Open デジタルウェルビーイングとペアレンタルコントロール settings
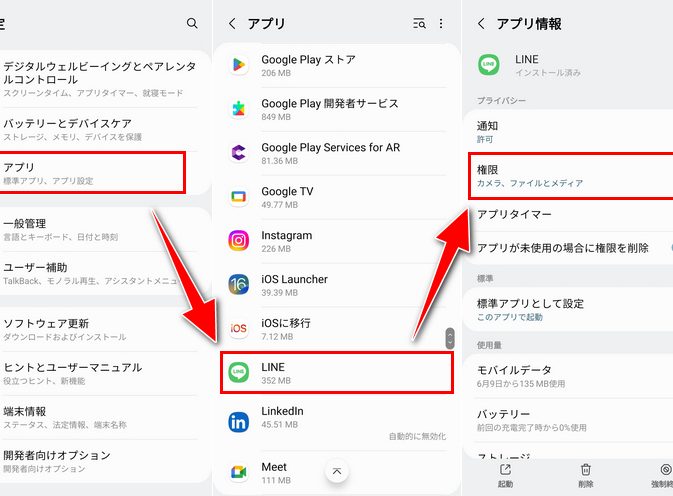 pos(100,80)
